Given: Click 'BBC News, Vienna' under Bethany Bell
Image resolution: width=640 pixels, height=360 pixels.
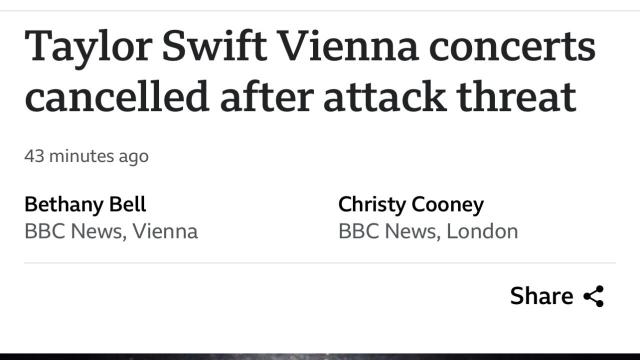Looking at the screenshot, I should click(x=111, y=231).
